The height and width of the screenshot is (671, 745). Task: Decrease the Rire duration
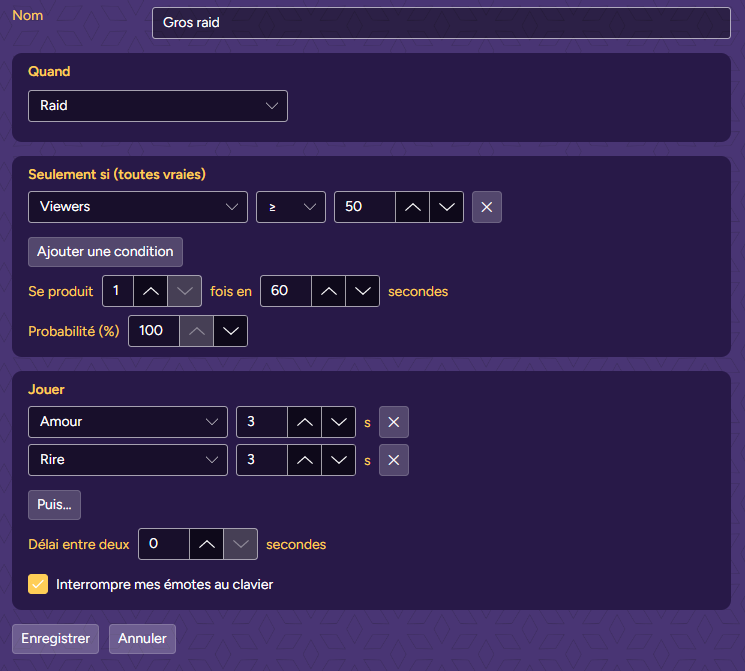(338, 460)
